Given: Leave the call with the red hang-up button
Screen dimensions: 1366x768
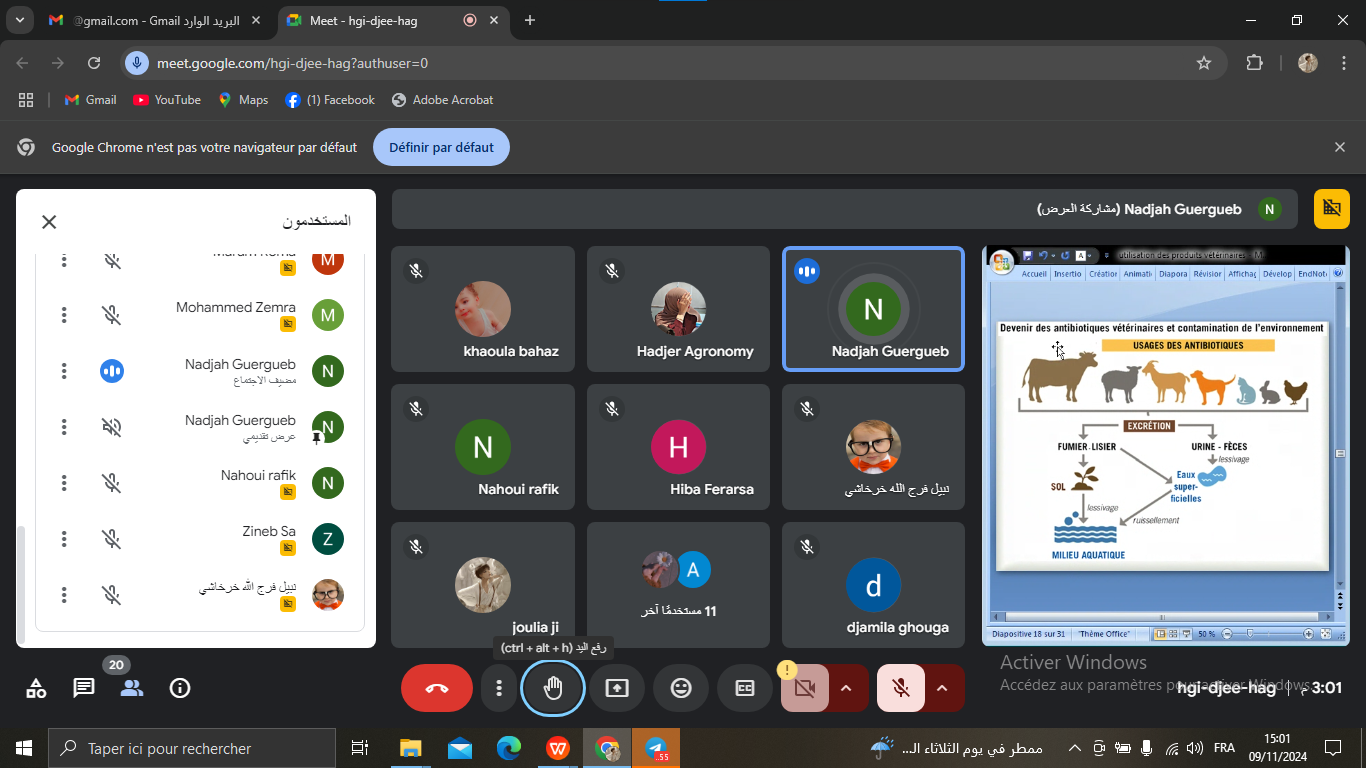Looking at the screenshot, I should [x=437, y=688].
